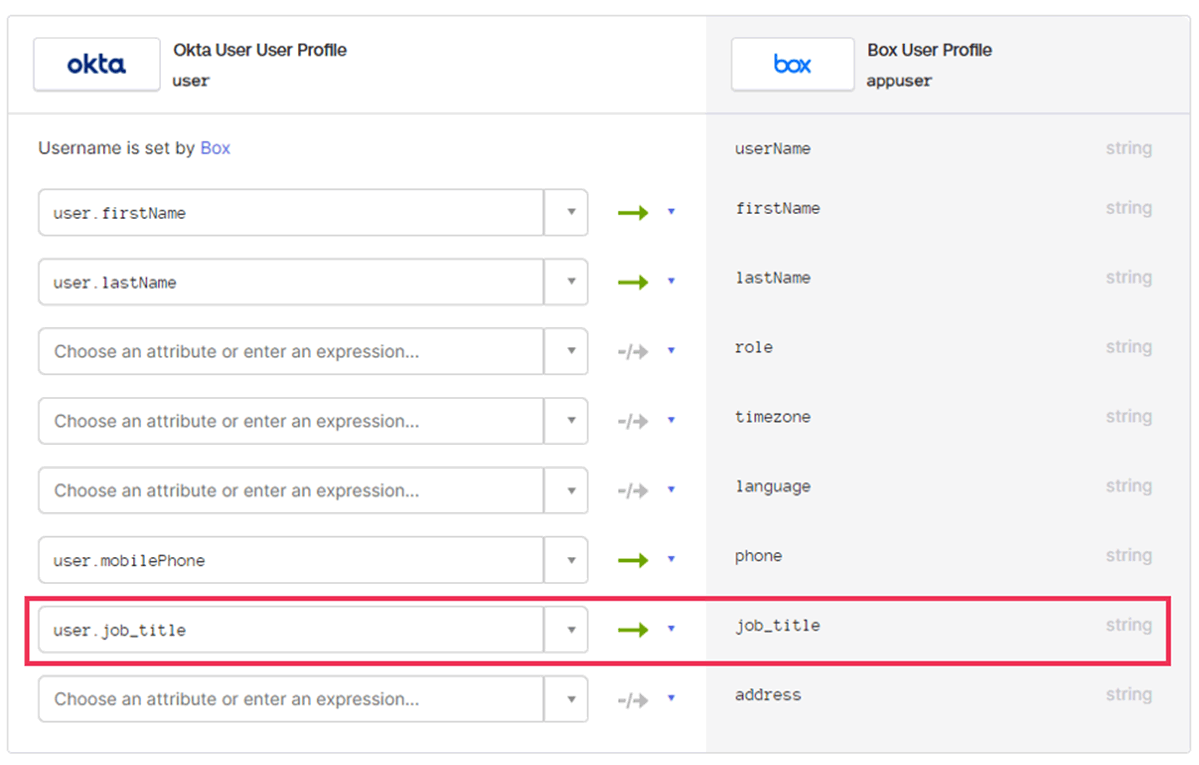
Task: Open mapping options caret for role
Action: [x=671, y=351]
